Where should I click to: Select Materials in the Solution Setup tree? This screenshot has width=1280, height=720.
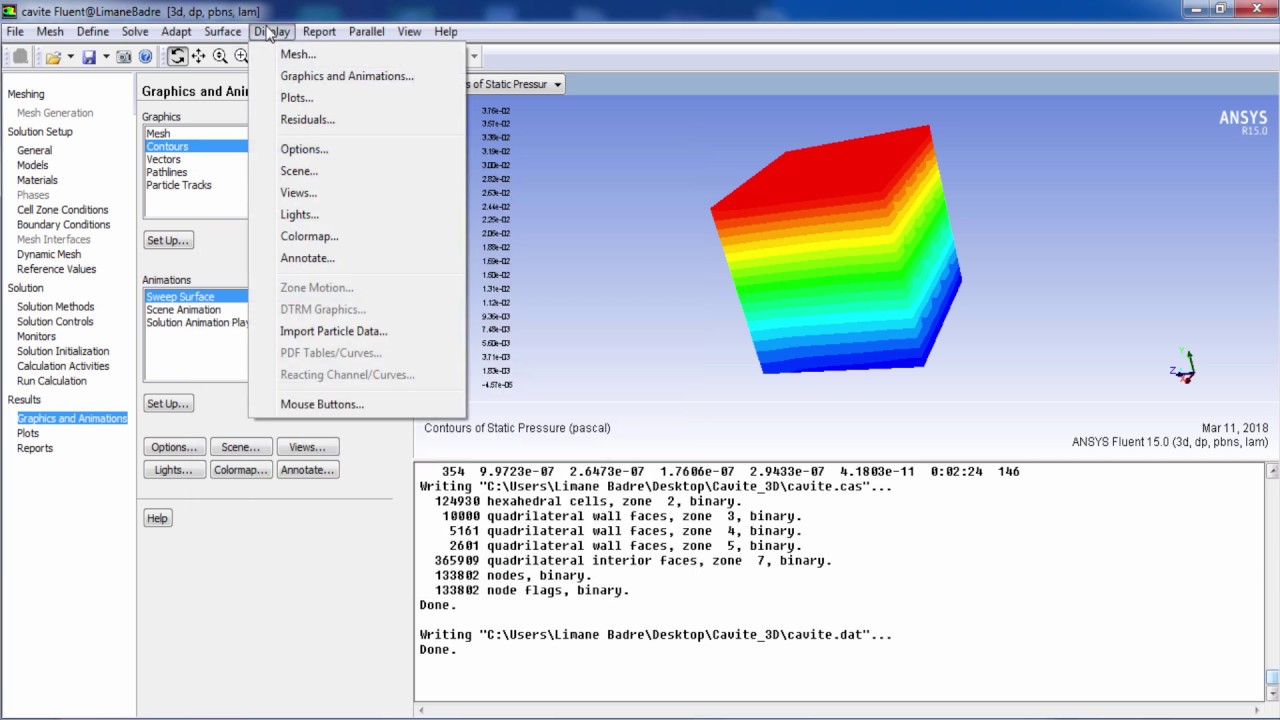37,181
